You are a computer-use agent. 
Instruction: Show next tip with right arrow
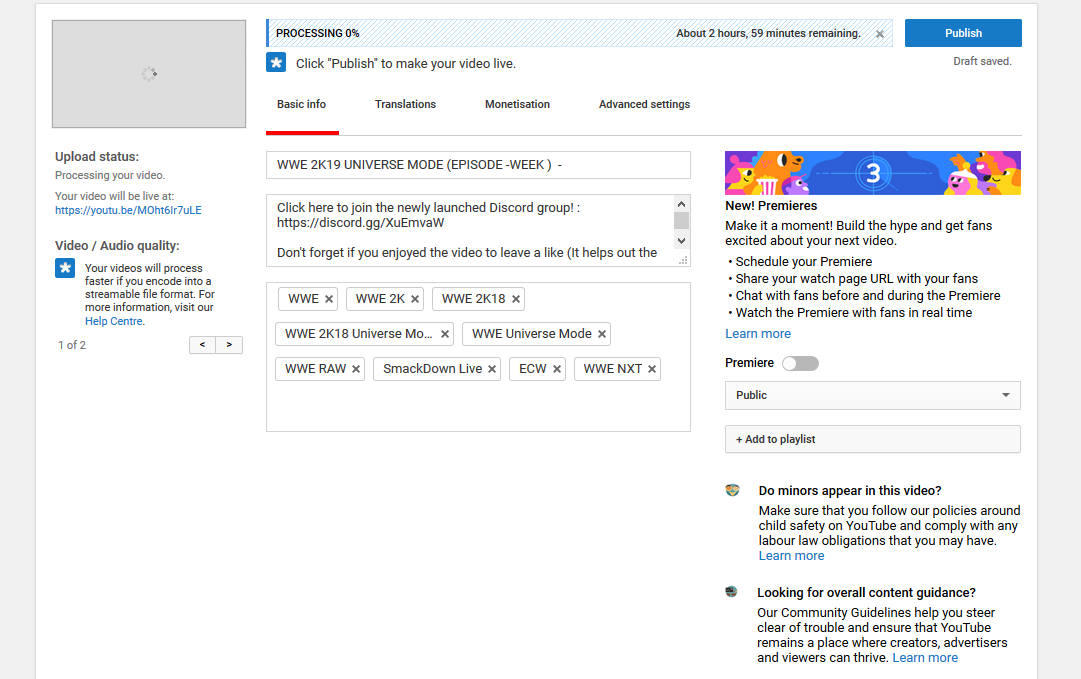229,345
